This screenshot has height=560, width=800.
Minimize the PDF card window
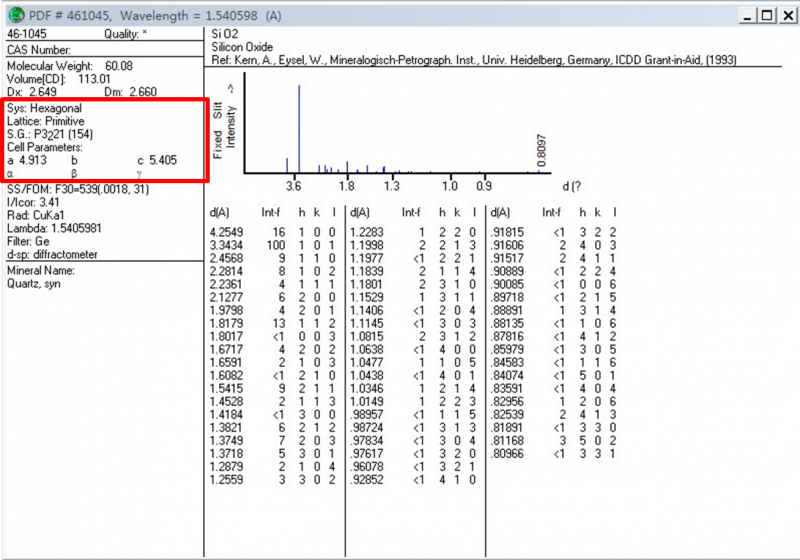(x=747, y=15)
